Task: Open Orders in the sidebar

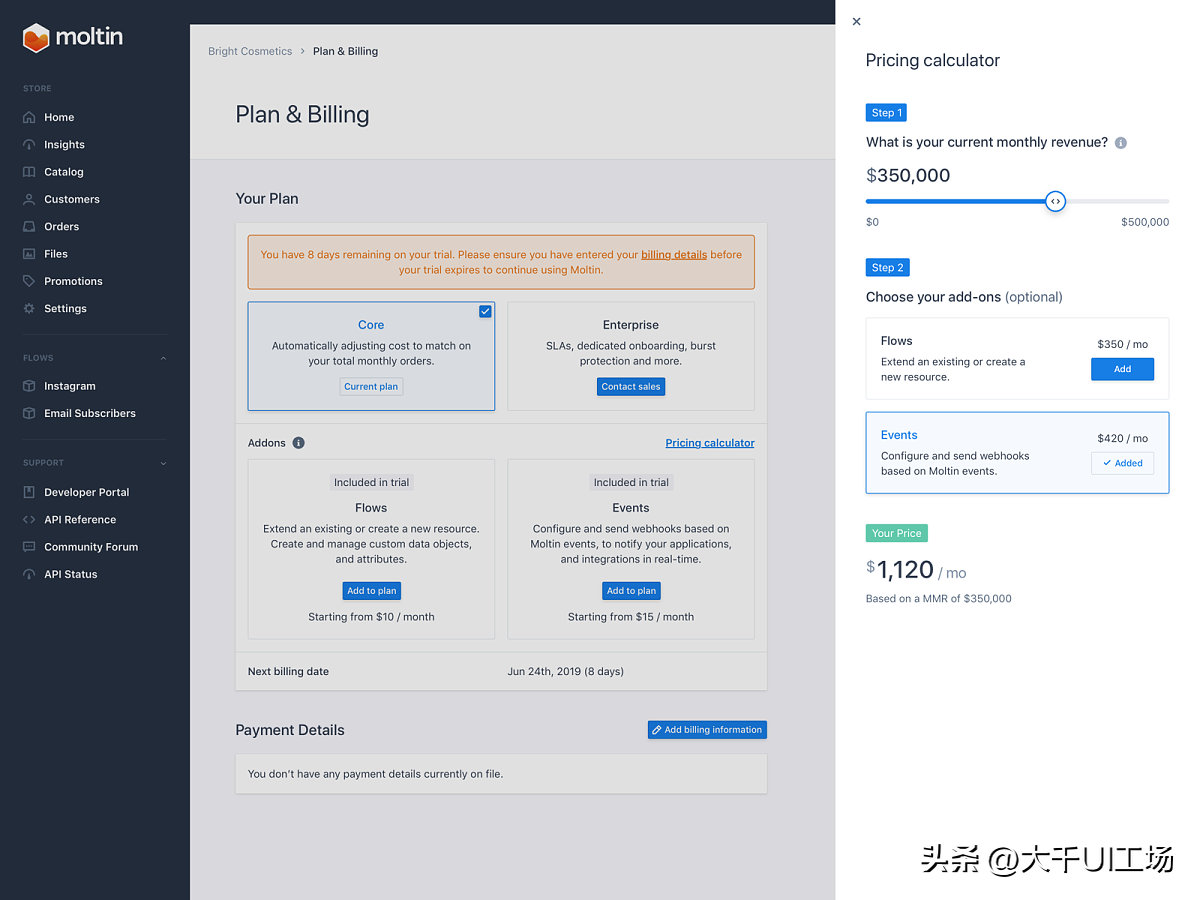Action: pyautogui.click(x=61, y=226)
